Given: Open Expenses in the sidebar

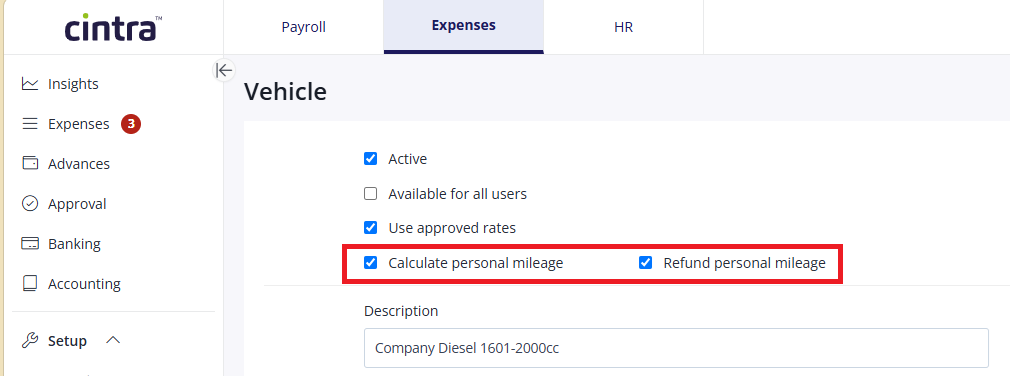Looking at the screenshot, I should tap(79, 124).
